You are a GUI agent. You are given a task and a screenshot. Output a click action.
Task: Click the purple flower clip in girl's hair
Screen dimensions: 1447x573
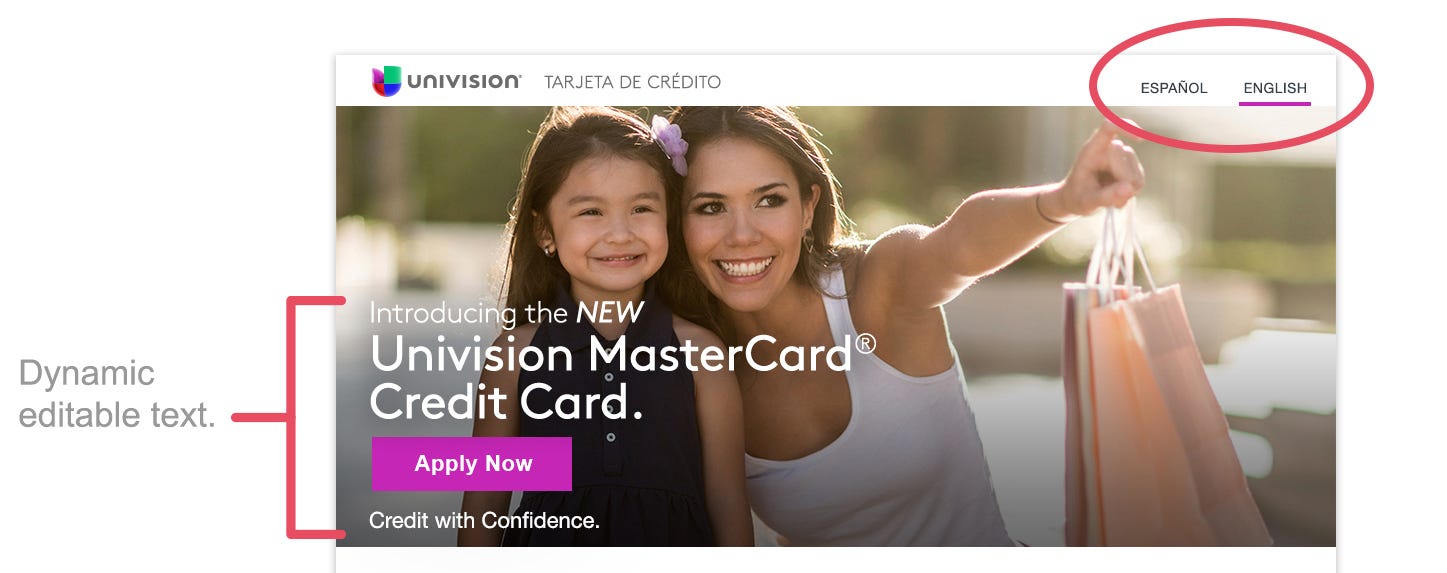[669, 143]
